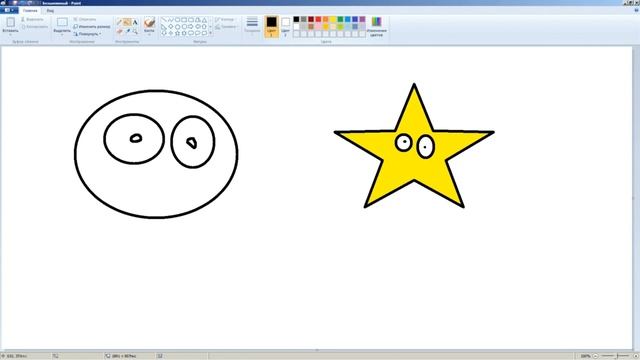The height and width of the screenshot is (360, 640).
Task: Choose the purple color swatch
Action: point(362,19)
